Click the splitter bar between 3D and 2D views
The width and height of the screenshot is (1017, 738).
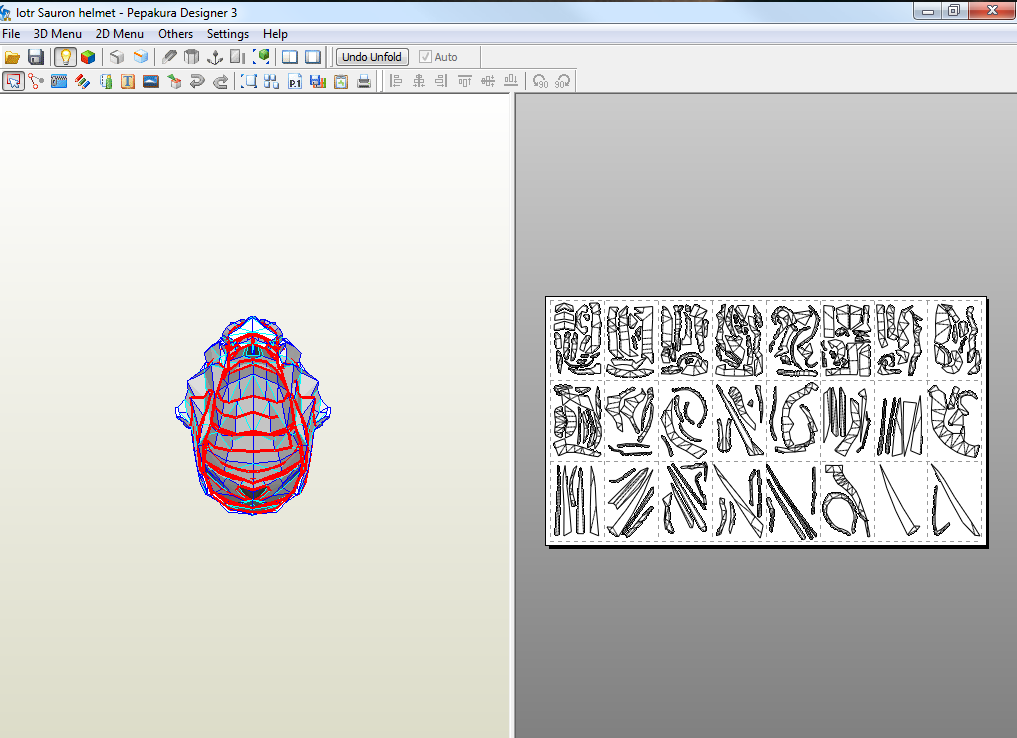(x=513, y=415)
